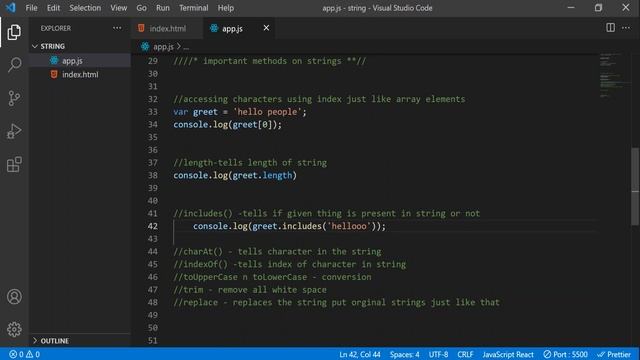
Task: Open editor More Actions ellipsis
Action: [x=626, y=28]
